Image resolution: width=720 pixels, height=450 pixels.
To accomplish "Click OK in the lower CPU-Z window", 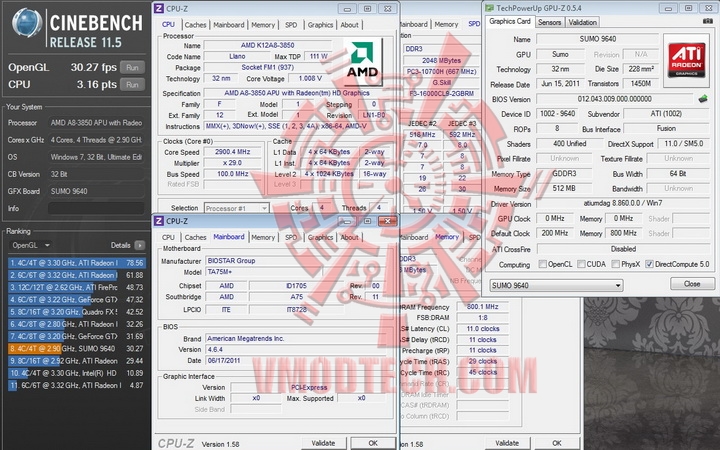I will click(x=373, y=443).
